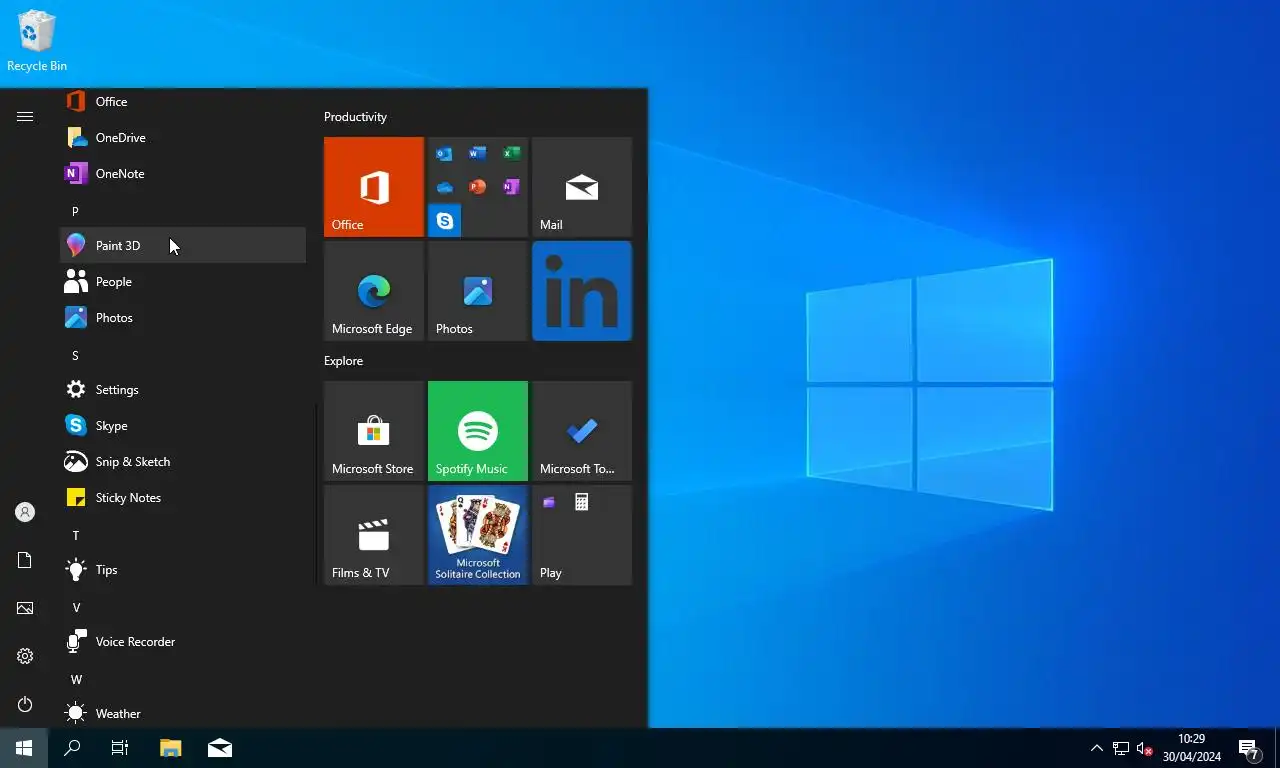1280x768 pixels.
Task: Launch OneNote from the app list
Action: [x=183, y=174]
